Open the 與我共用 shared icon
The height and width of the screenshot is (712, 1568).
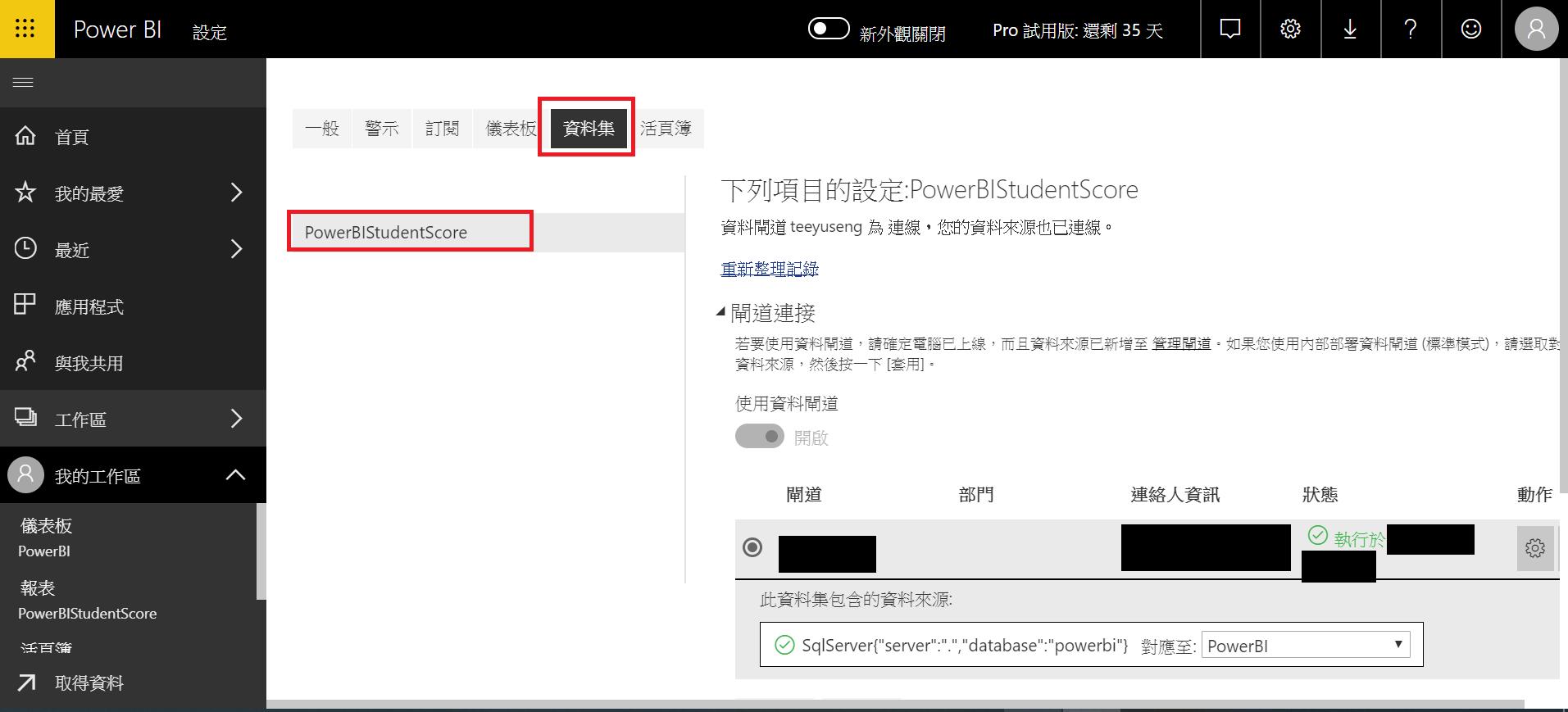click(x=25, y=361)
